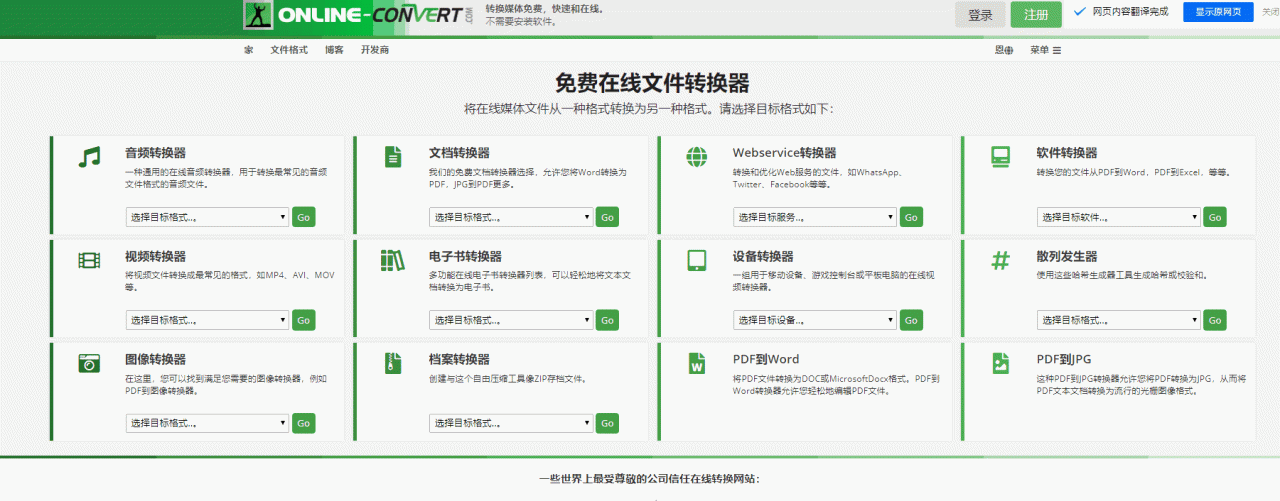
Task: Open the audio converter target format dropdown
Action: [x=208, y=217]
